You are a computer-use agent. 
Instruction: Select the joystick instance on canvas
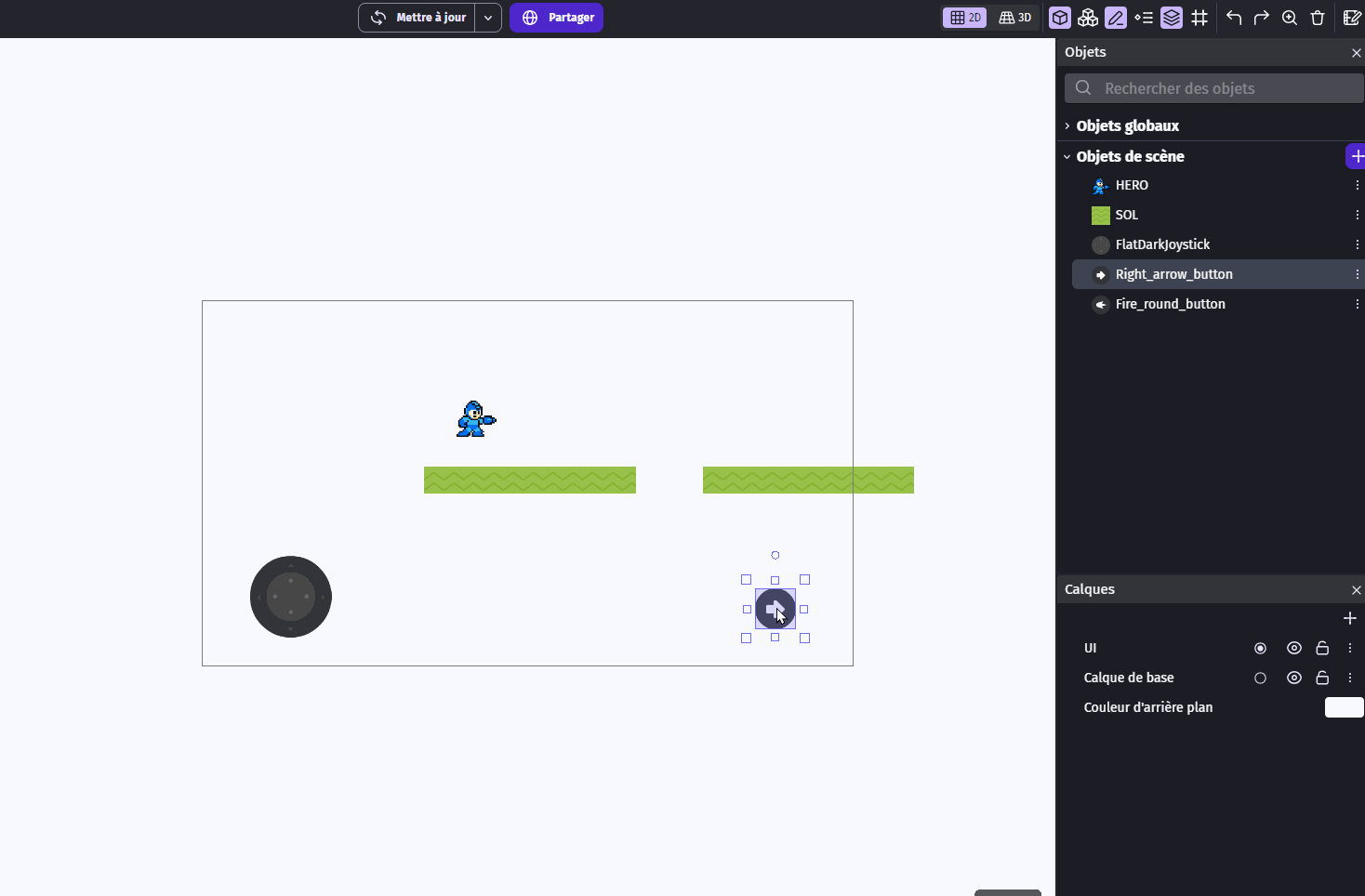(291, 597)
